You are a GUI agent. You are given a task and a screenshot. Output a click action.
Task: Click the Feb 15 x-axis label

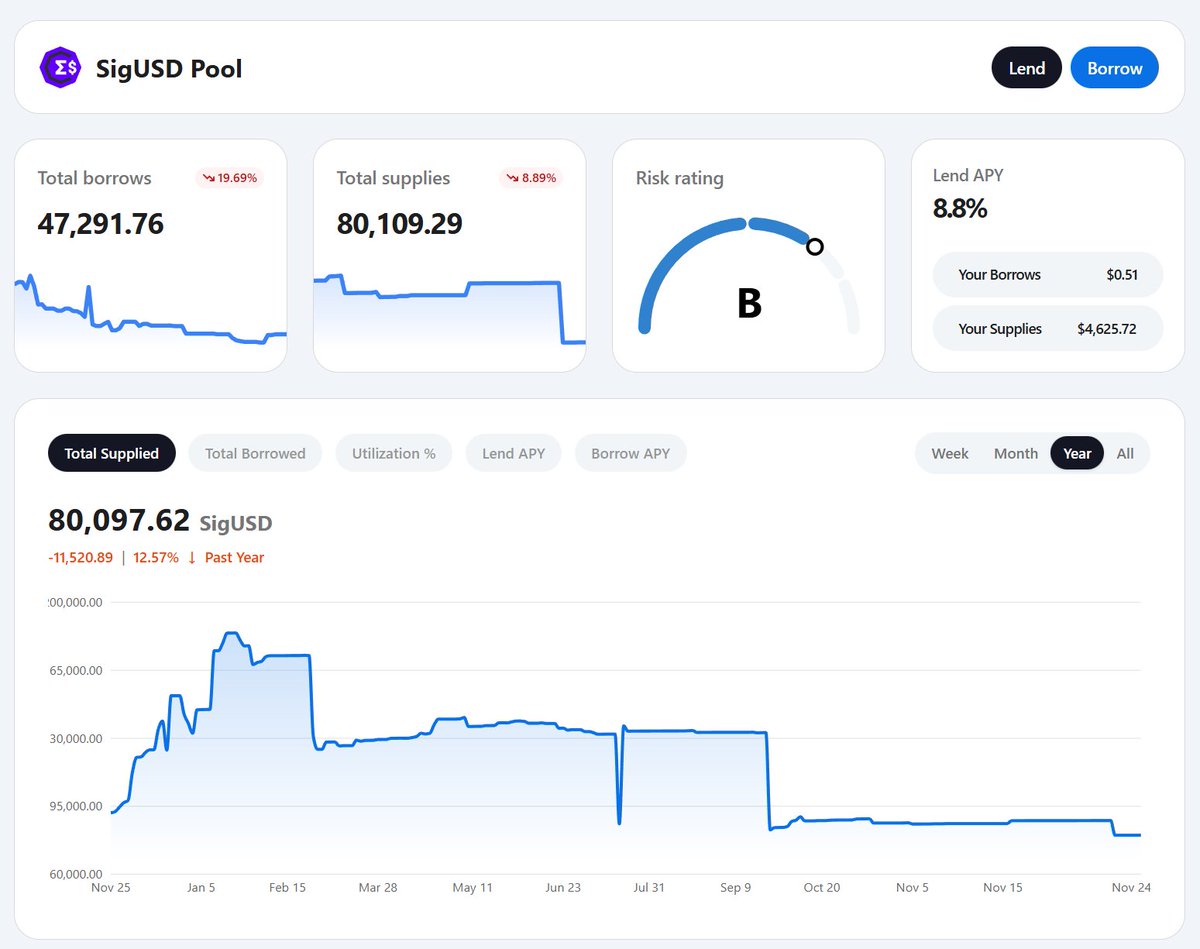(287, 887)
